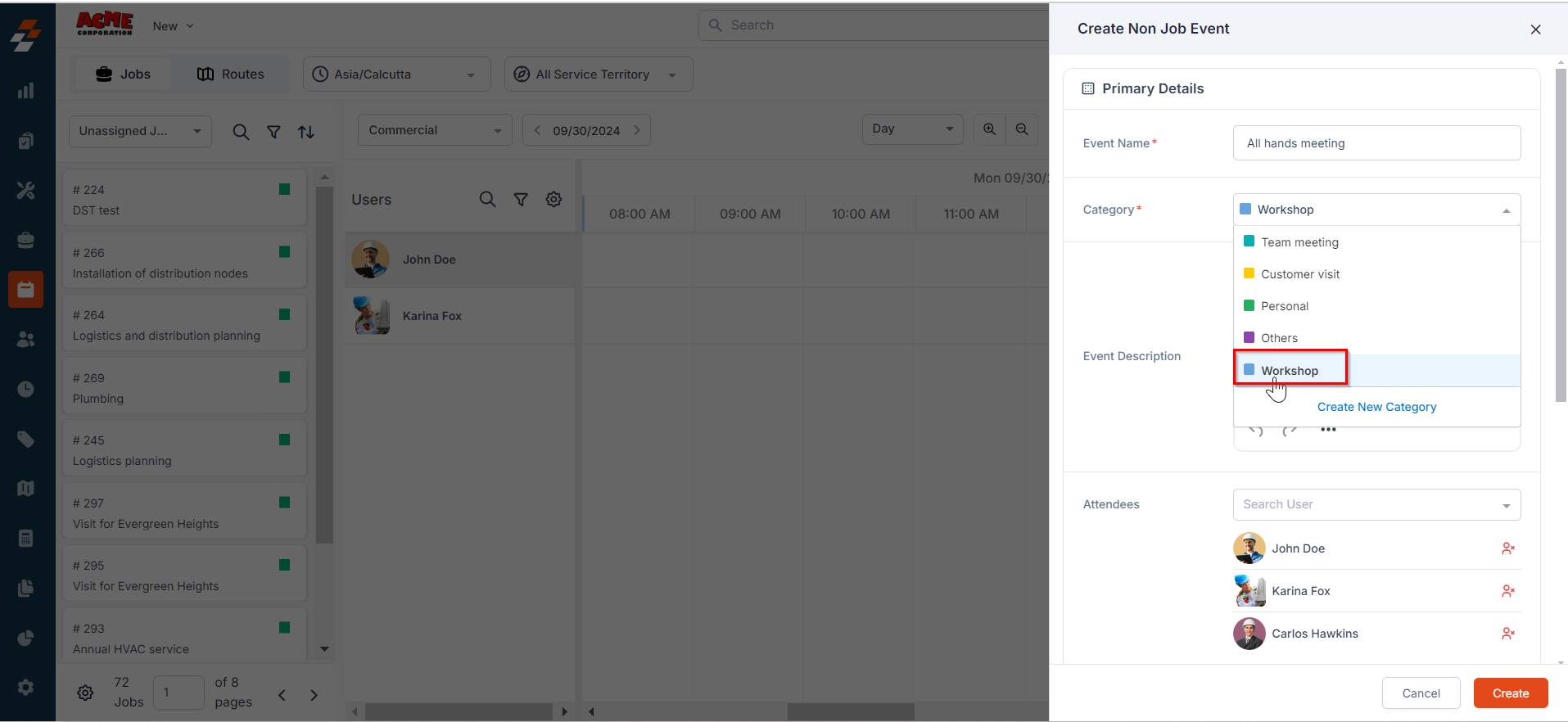The width and height of the screenshot is (1568, 722).
Task: Zoom out the schedule timeline
Action: pyautogui.click(x=1022, y=129)
